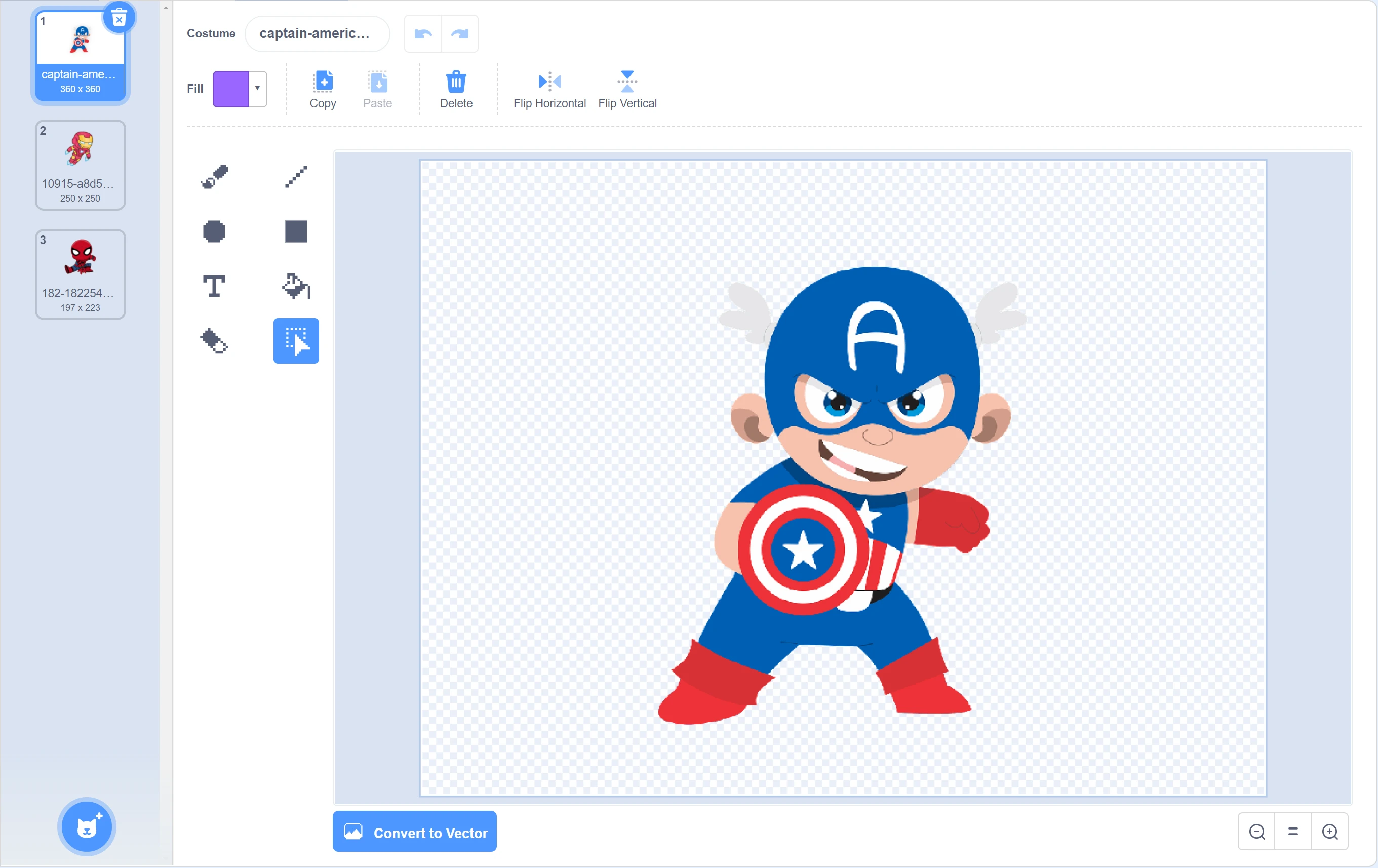This screenshot has height=868, width=1378.
Task: Click the costume name input field
Action: click(x=317, y=34)
